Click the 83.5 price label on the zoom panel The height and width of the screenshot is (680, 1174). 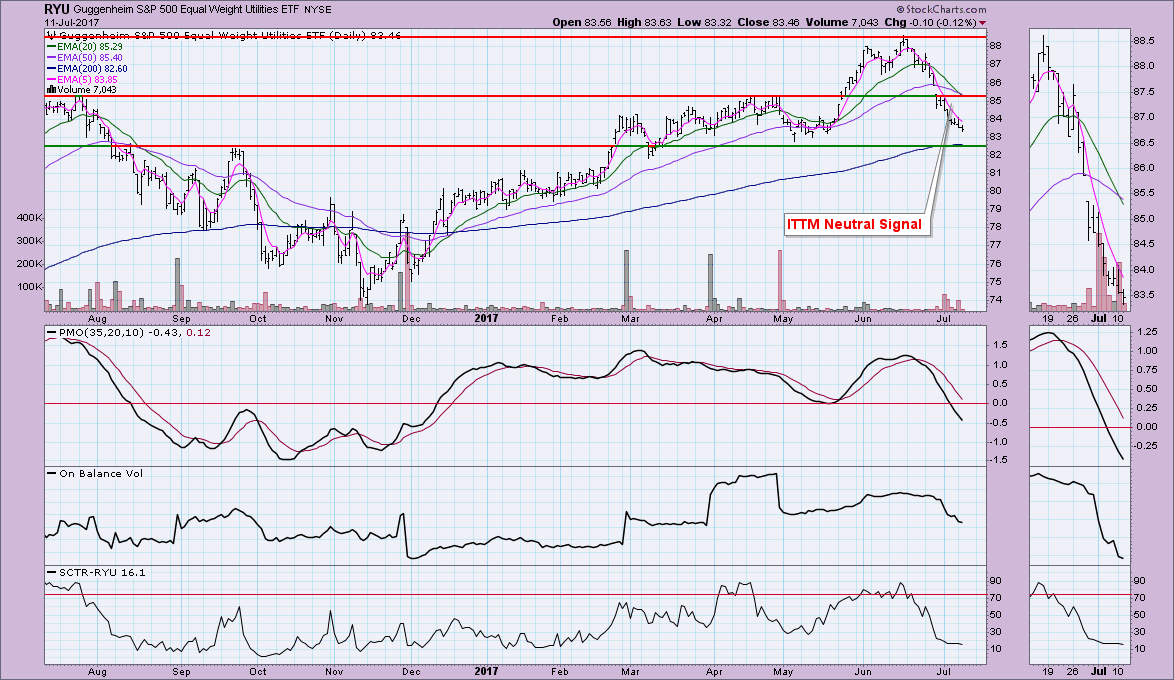coord(1143,294)
